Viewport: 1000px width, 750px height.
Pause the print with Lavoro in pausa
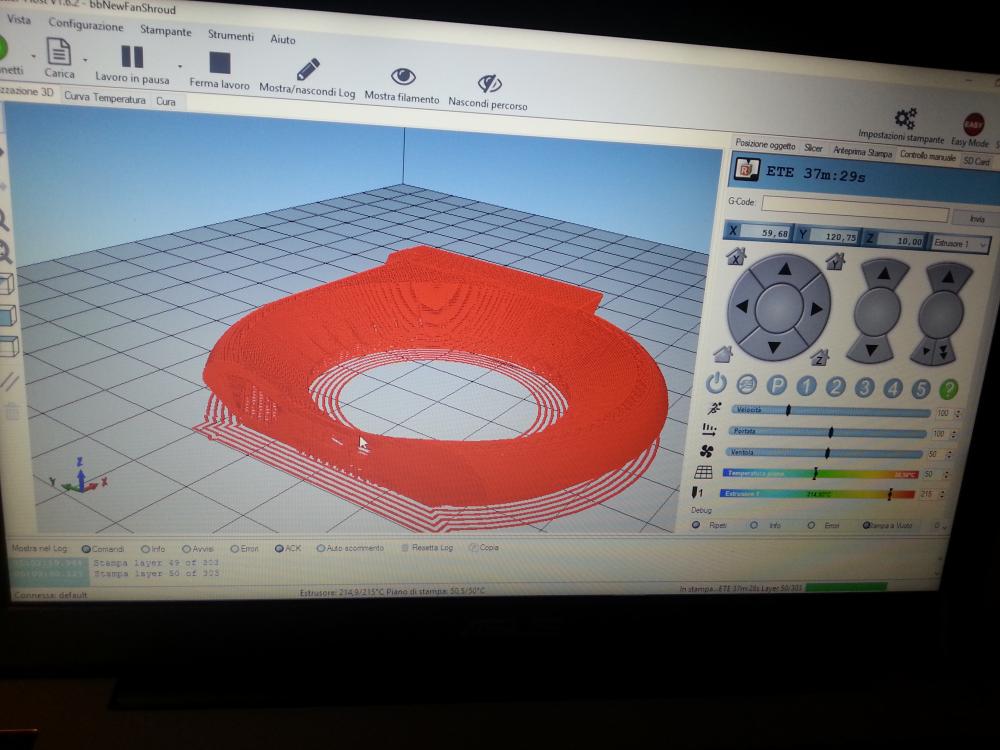pos(132,58)
